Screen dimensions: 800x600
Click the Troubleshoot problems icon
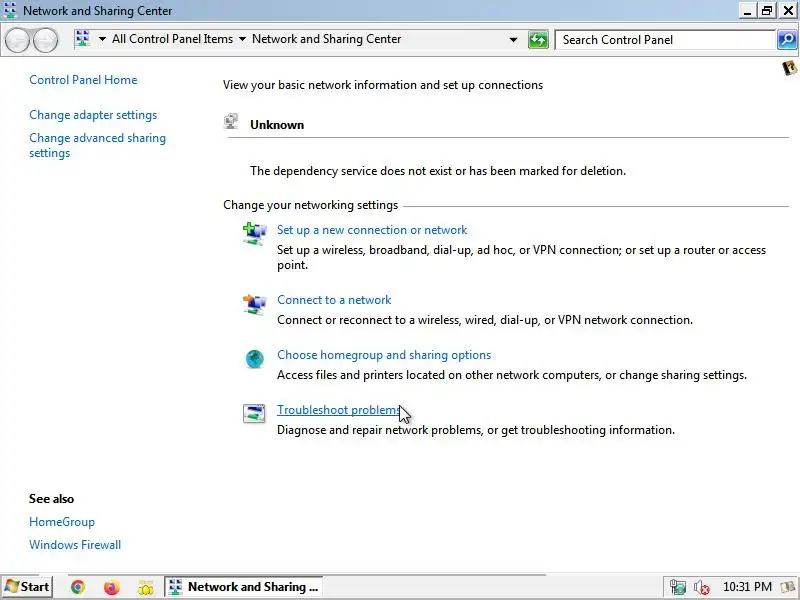(x=254, y=413)
